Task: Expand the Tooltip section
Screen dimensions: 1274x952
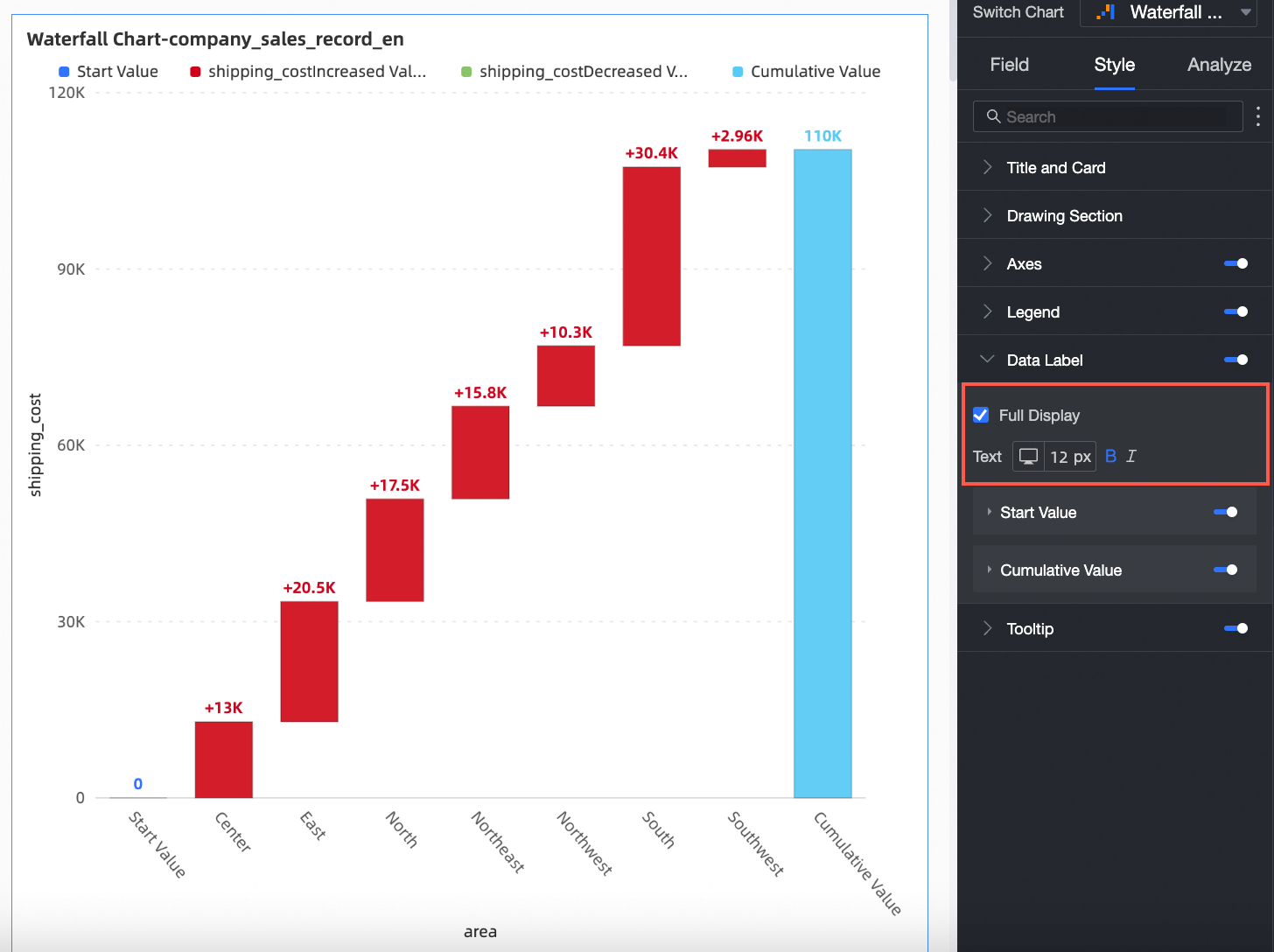Action: click(x=988, y=628)
